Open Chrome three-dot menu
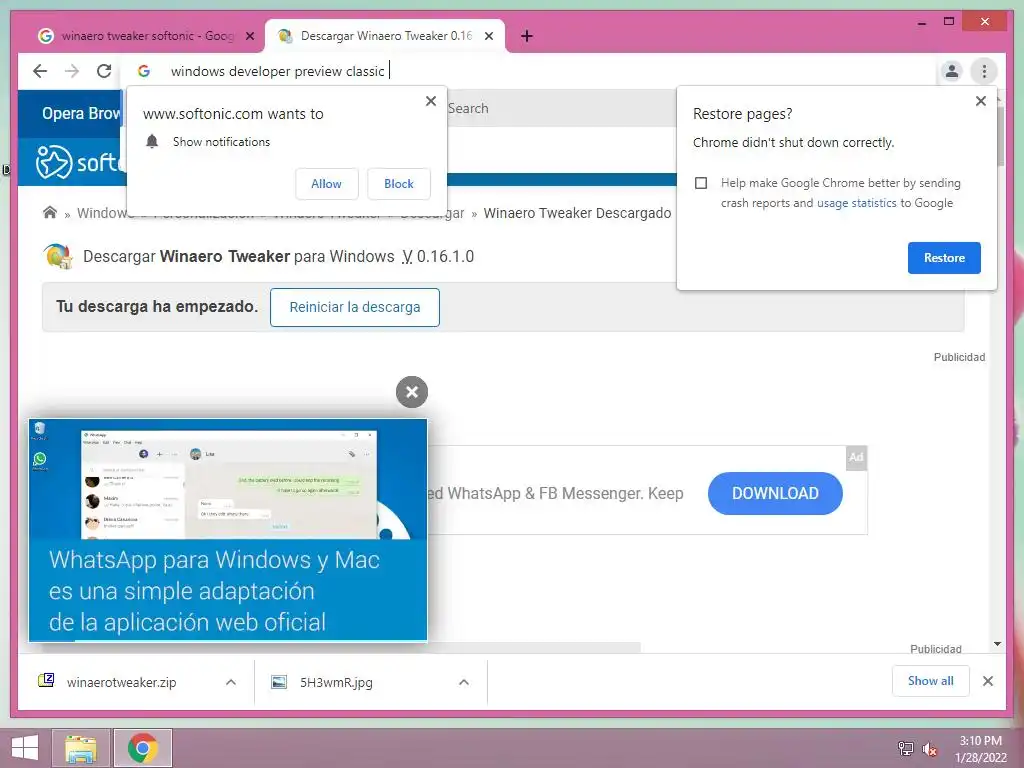This screenshot has height=768, width=1024. (x=984, y=71)
